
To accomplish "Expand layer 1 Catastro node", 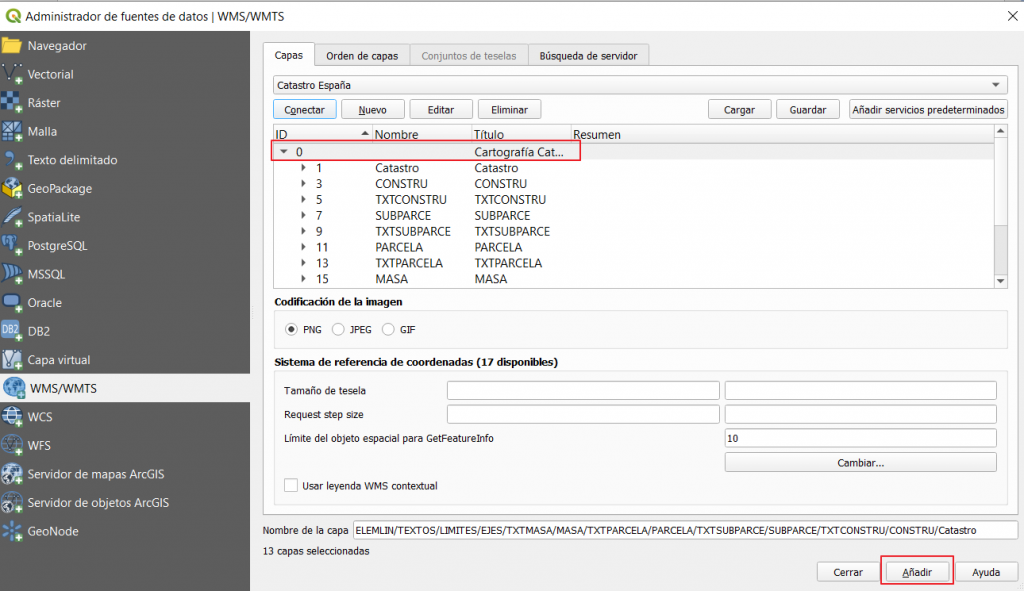I will coord(304,168).
